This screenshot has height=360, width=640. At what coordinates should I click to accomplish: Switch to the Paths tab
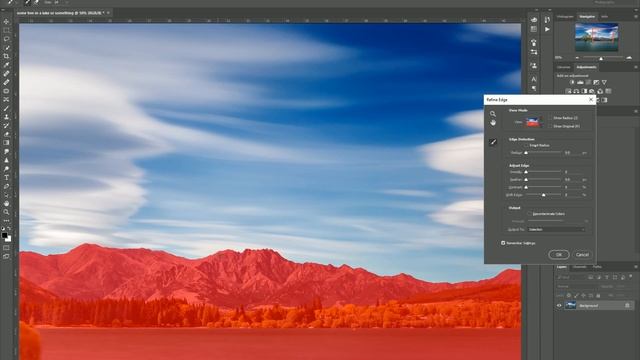[597, 267]
